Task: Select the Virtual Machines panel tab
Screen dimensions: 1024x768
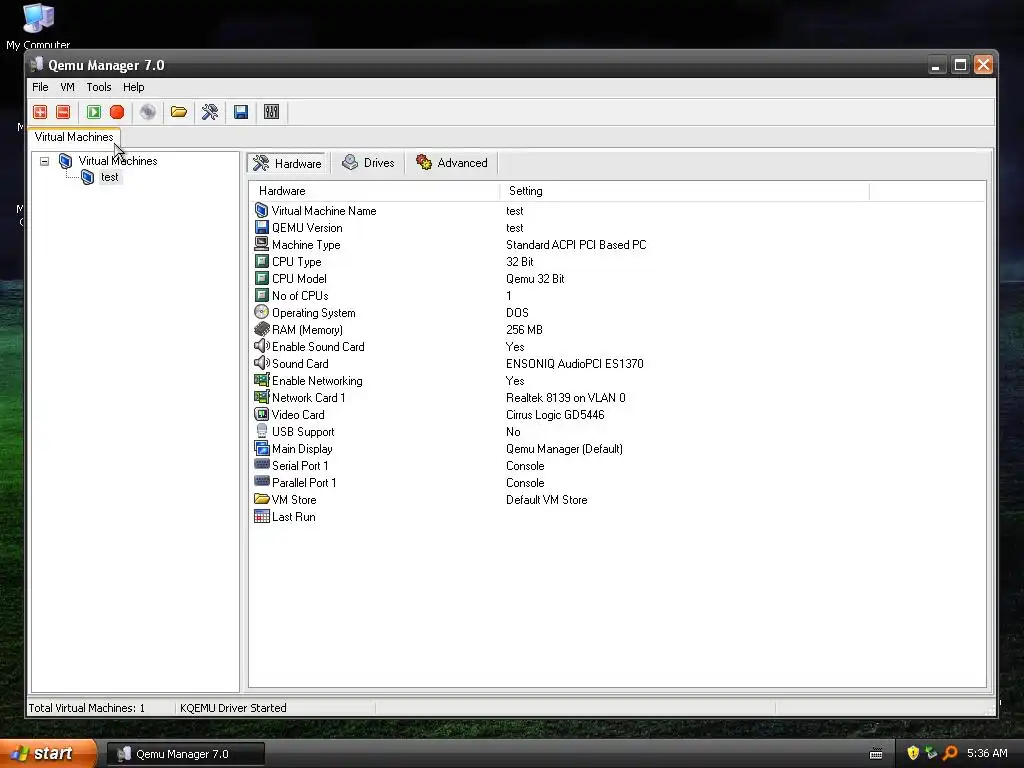Action: (74, 137)
